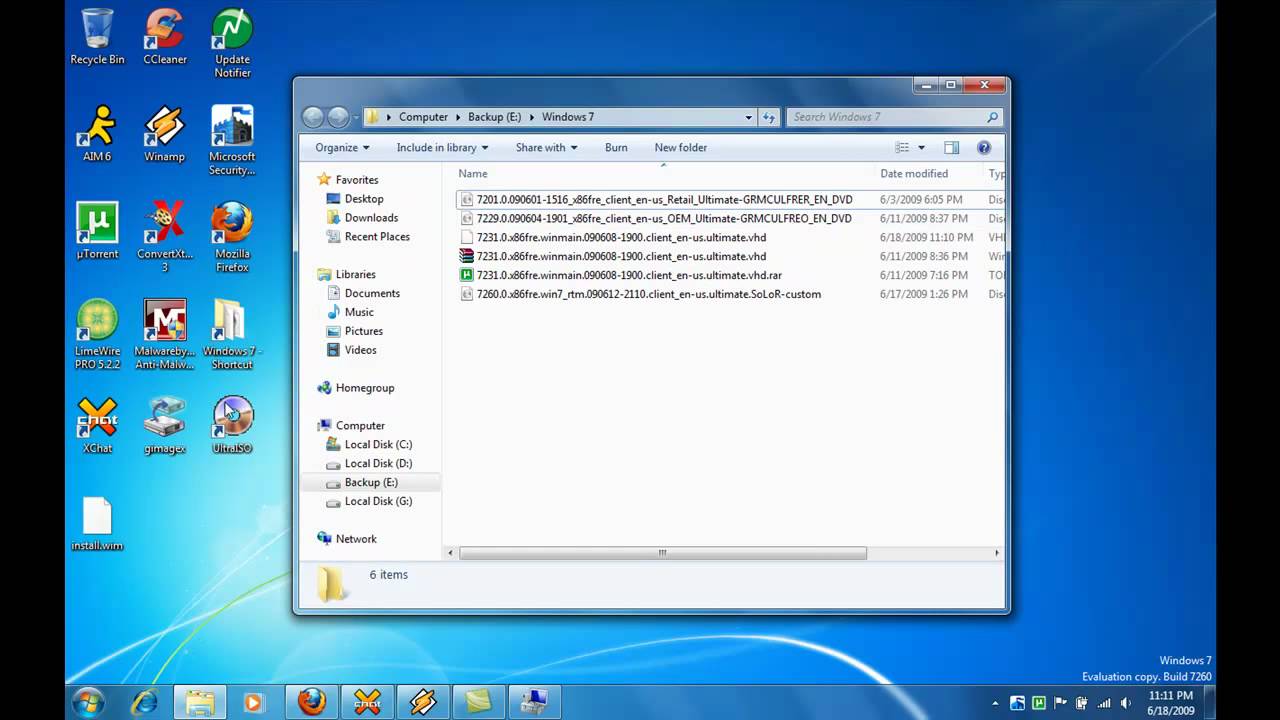Refresh the Windows 7 folder view
1280x720 pixels.
click(x=769, y=117)
